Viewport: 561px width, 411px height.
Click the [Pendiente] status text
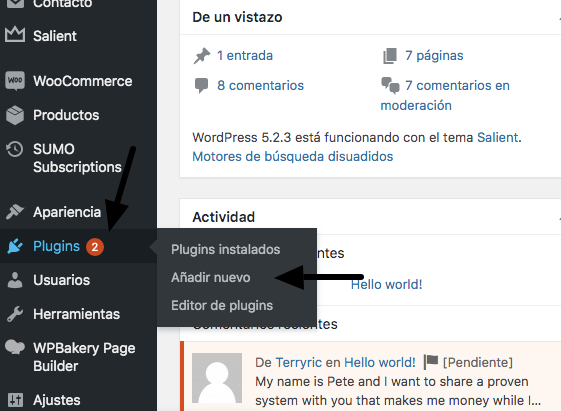[x=478, y=362]
